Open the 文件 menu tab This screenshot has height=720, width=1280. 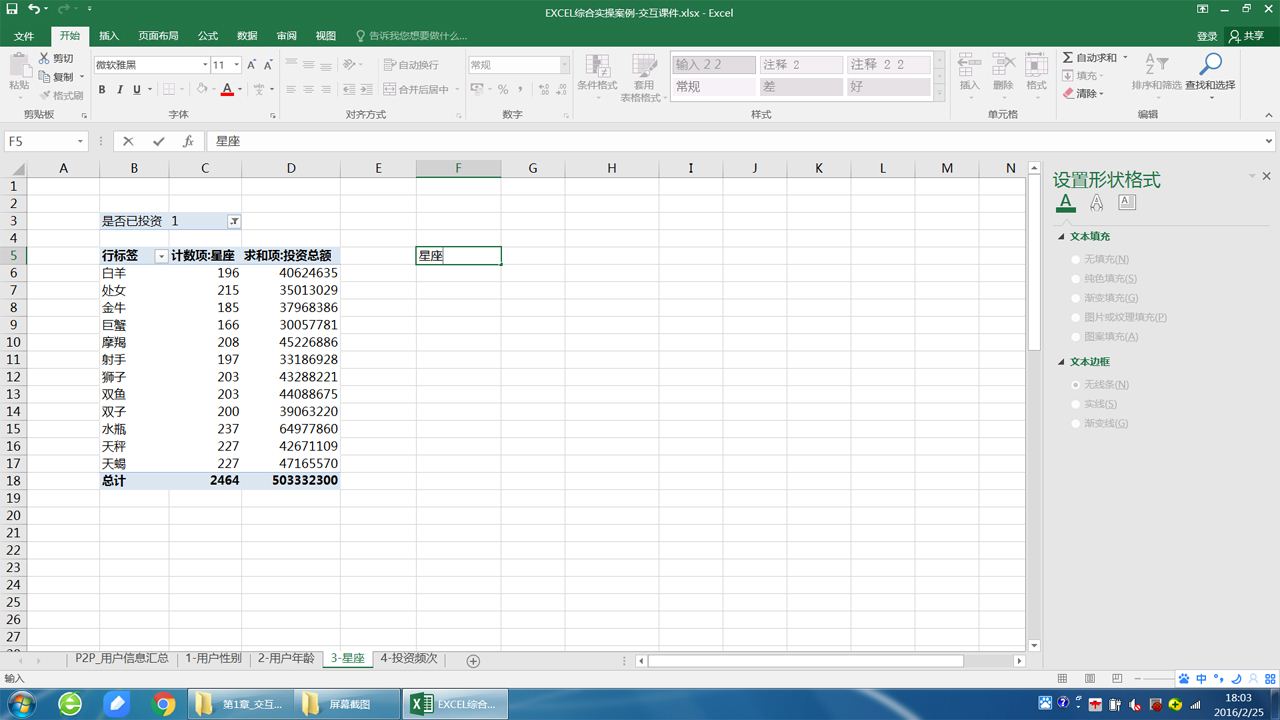click(x=24, y=36)
